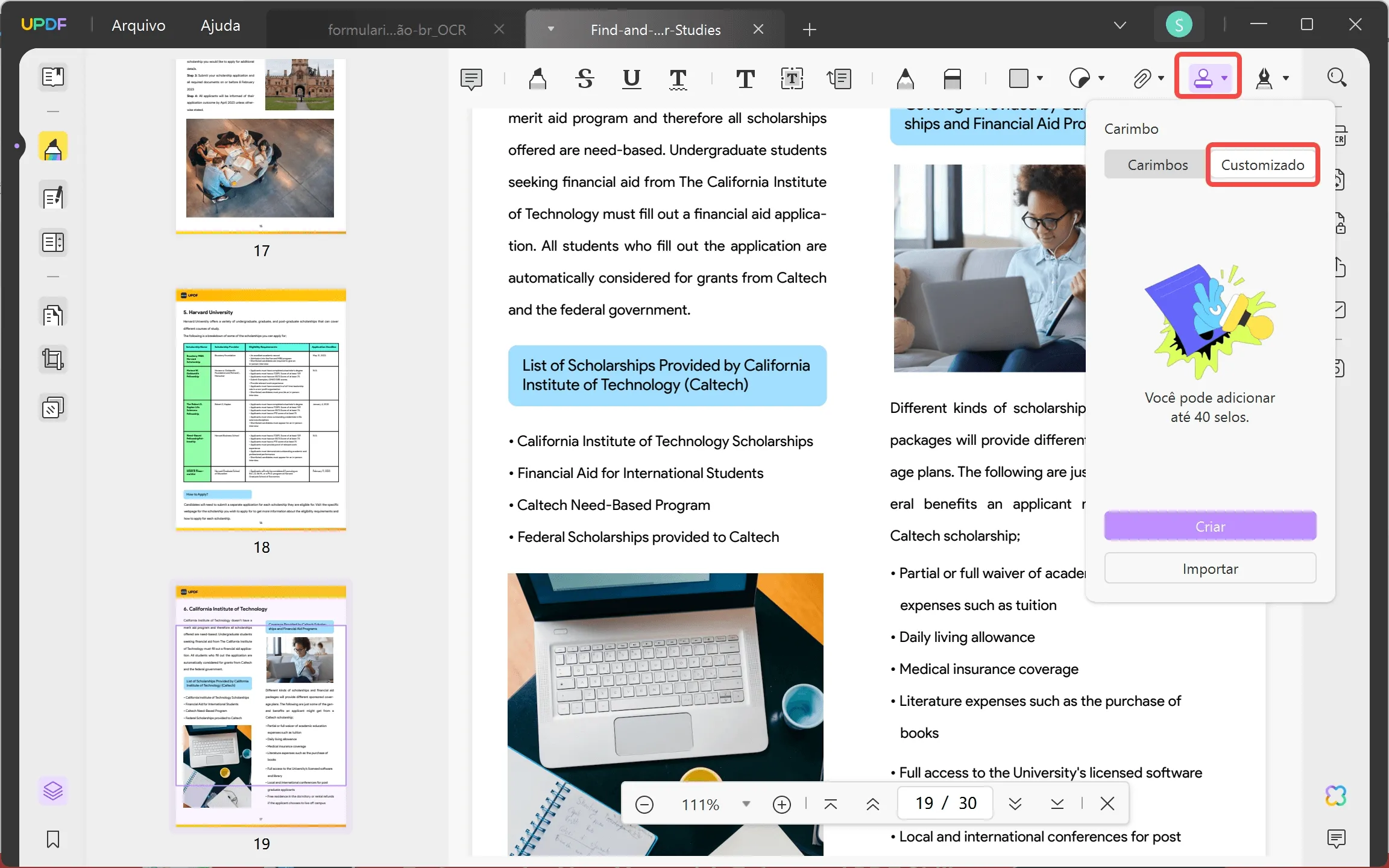Open the tab list chevron near the tabs
1389x868 pixels.
point(1120,25)
